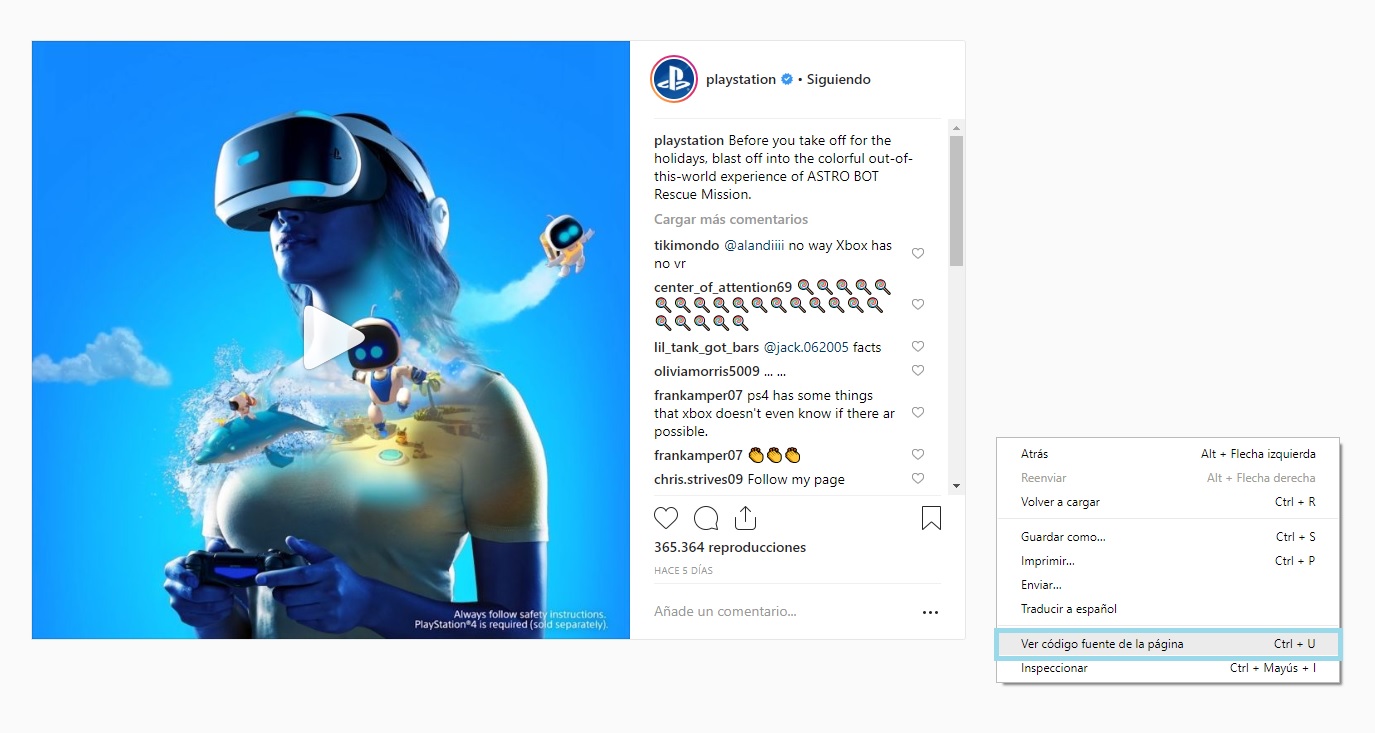
Task: Open center_of_attention69's profile link
Action: click(x=723, y=288)
